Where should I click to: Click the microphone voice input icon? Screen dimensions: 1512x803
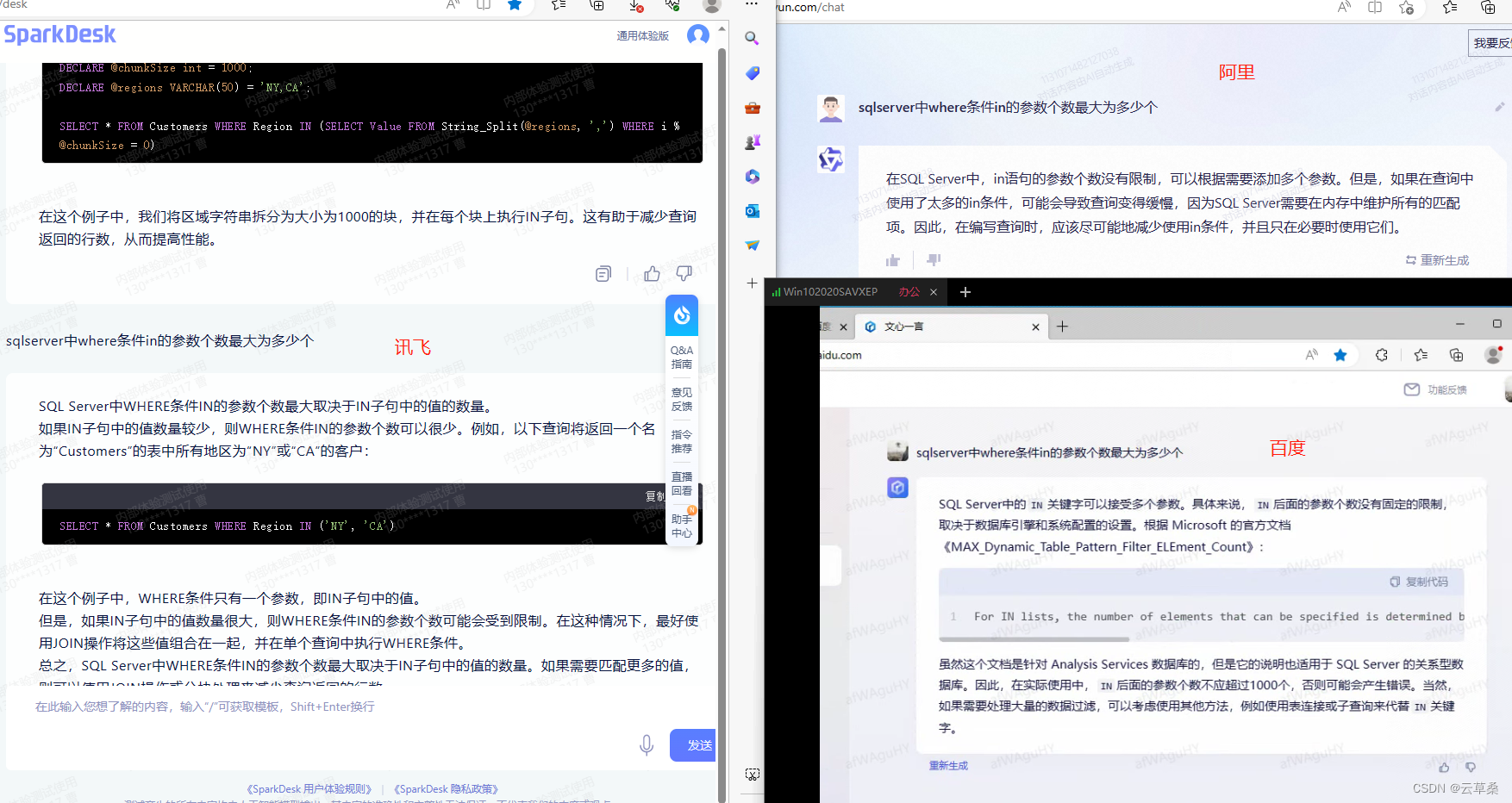click(647, 745)
